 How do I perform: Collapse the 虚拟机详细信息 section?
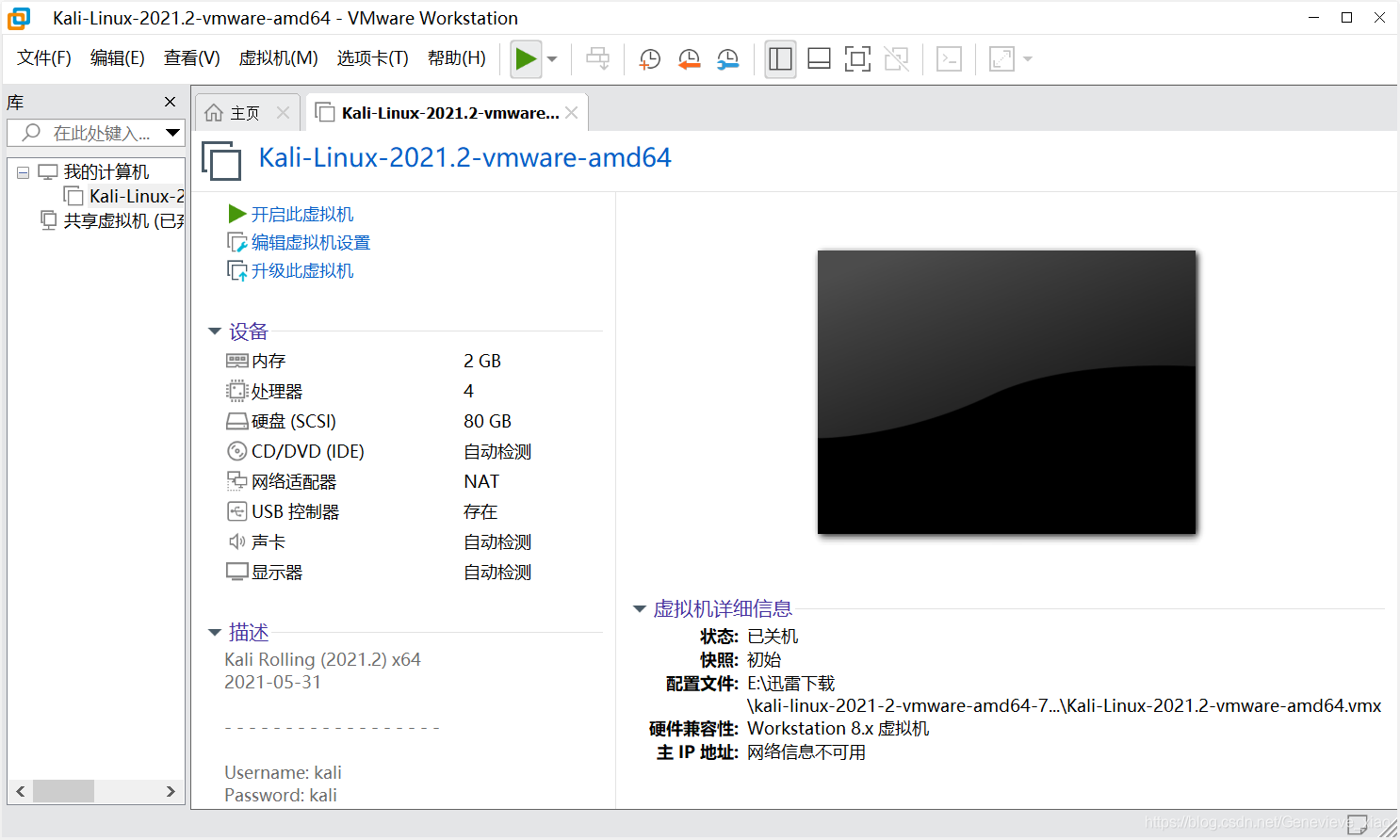(639, 608)
